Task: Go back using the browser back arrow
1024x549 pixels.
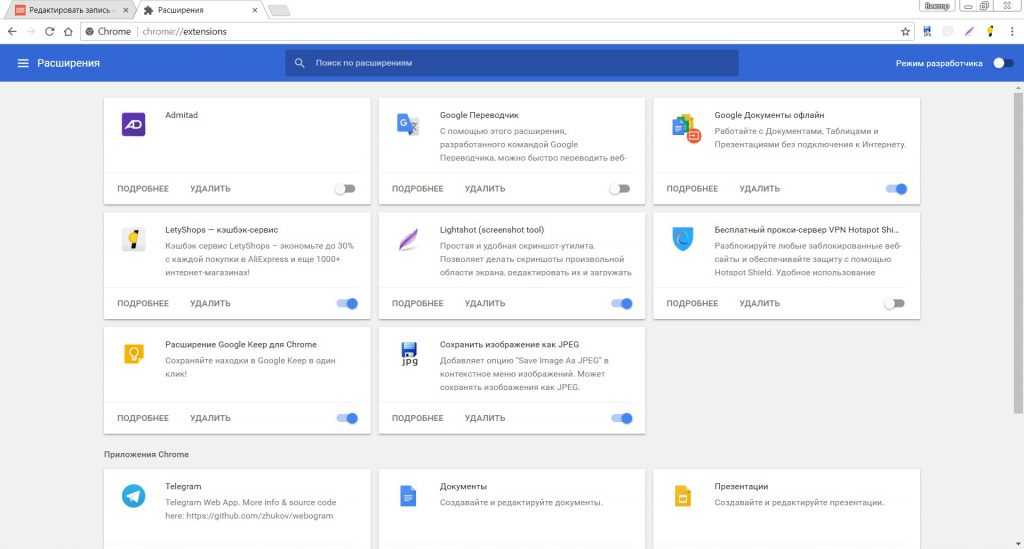Action: (12, 31)
